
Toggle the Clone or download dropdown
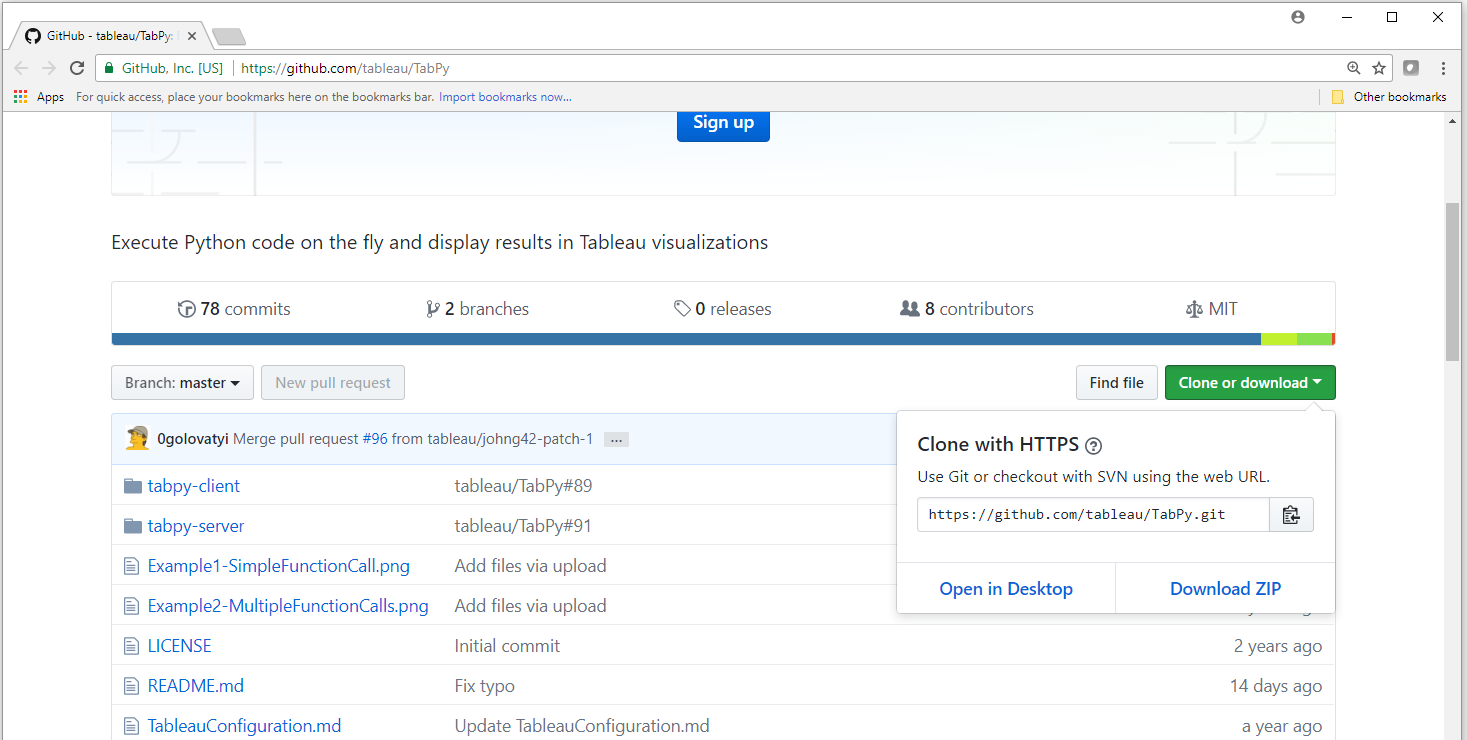pyautogui.click(x=1250, y=383)
